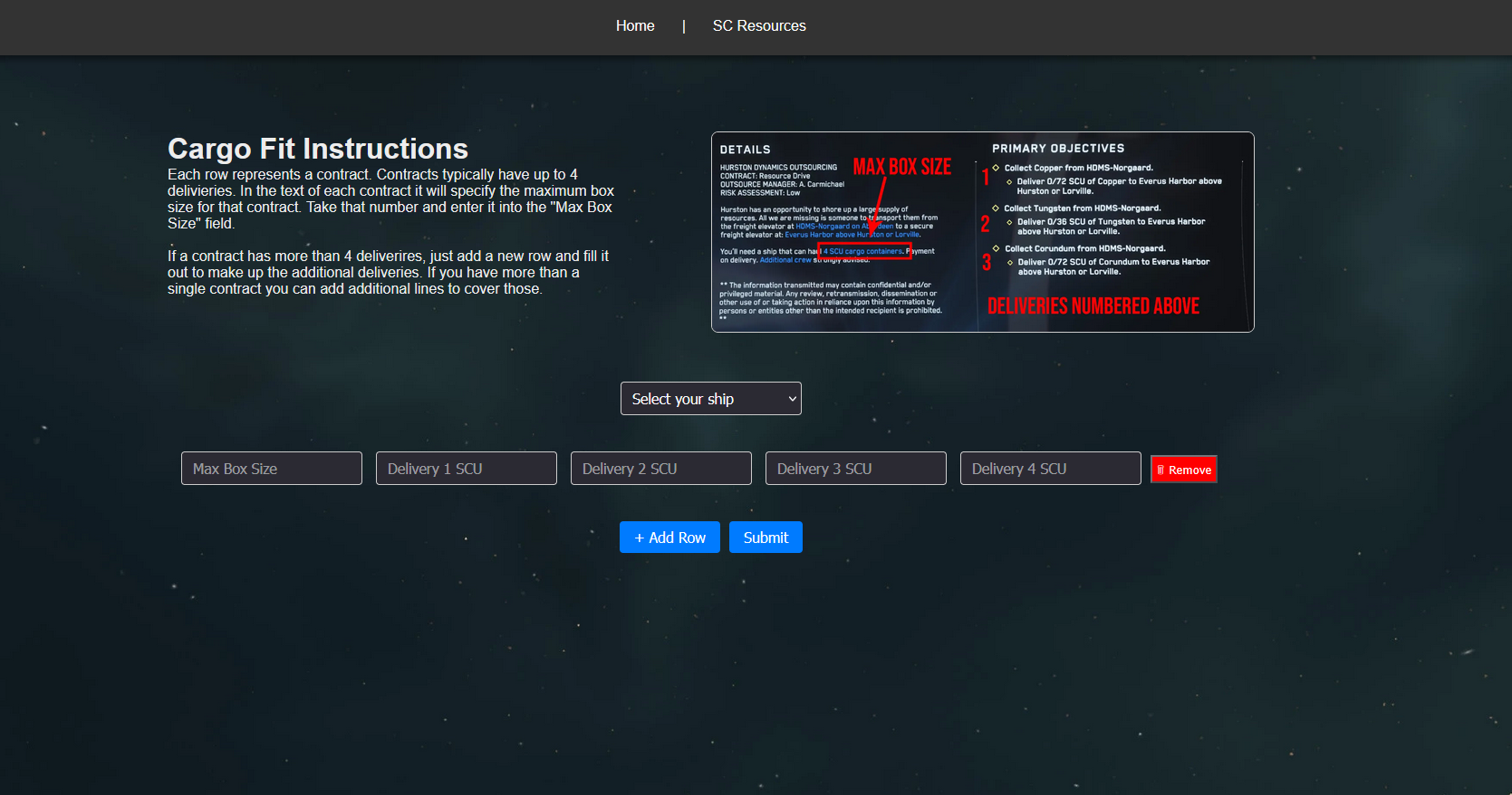
Task: Select the Delivery 2 SCU input box
Action: (660, 469)
